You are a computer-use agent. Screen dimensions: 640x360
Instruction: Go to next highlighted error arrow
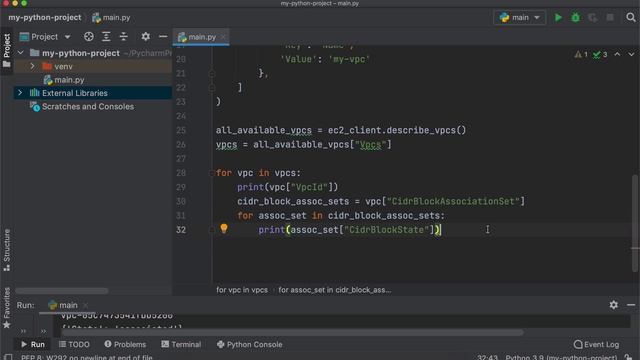[631, 54]
